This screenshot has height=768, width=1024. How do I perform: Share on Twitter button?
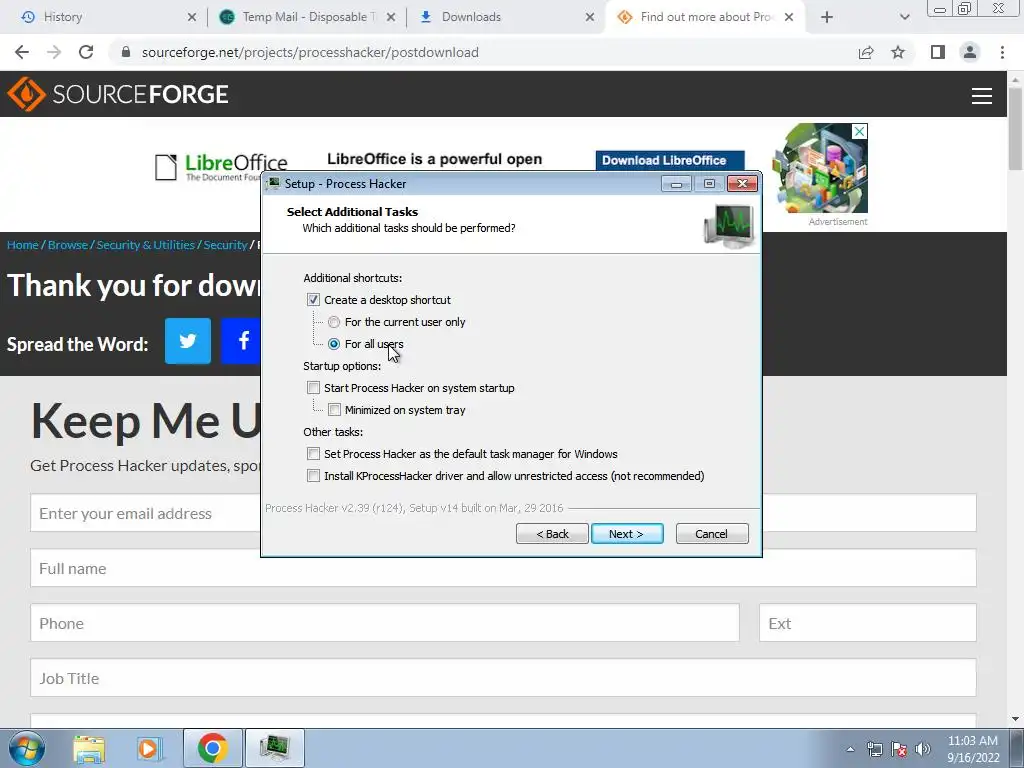(188, 341)
